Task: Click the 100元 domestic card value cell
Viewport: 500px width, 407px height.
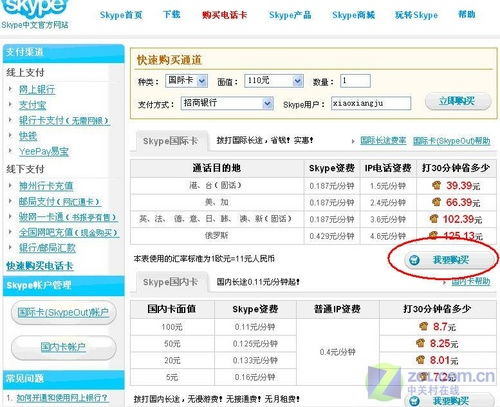Action: [x=172, y=327]
